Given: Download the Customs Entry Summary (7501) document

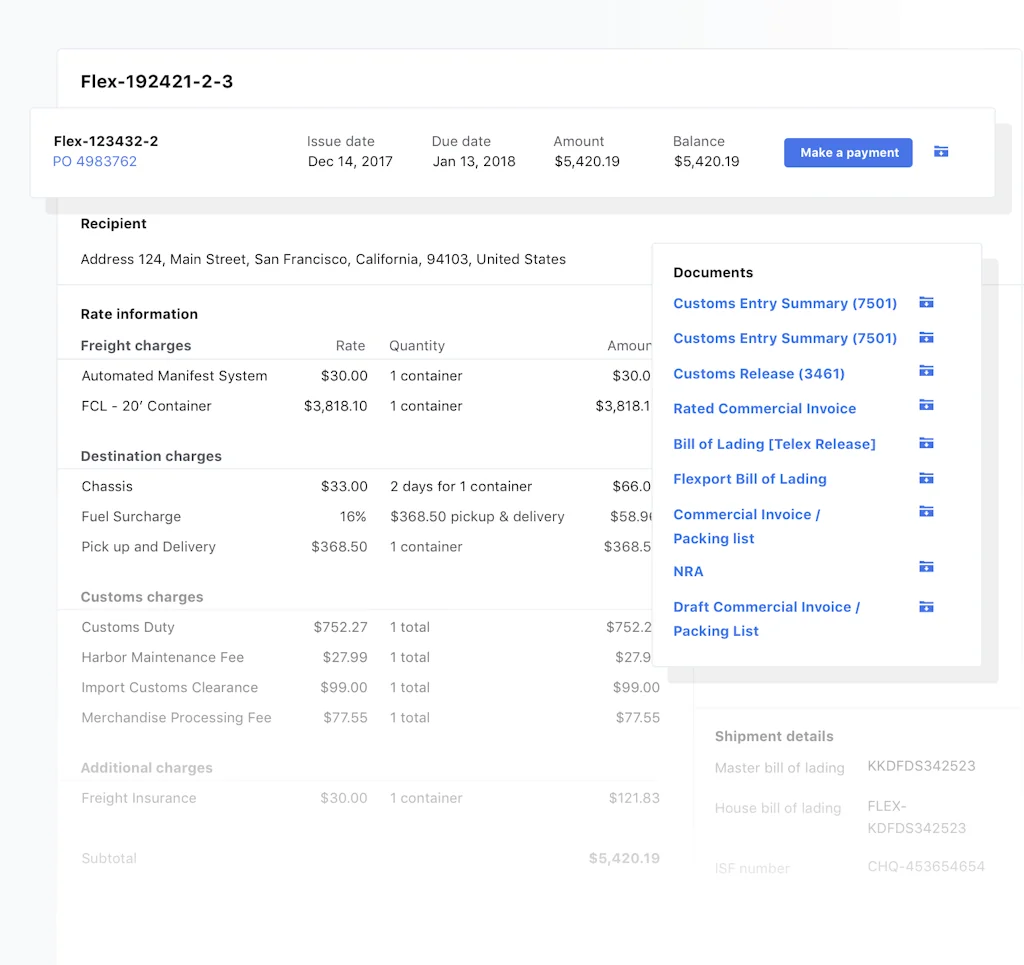Looking at the screenshot, I should tap(926, 302).
